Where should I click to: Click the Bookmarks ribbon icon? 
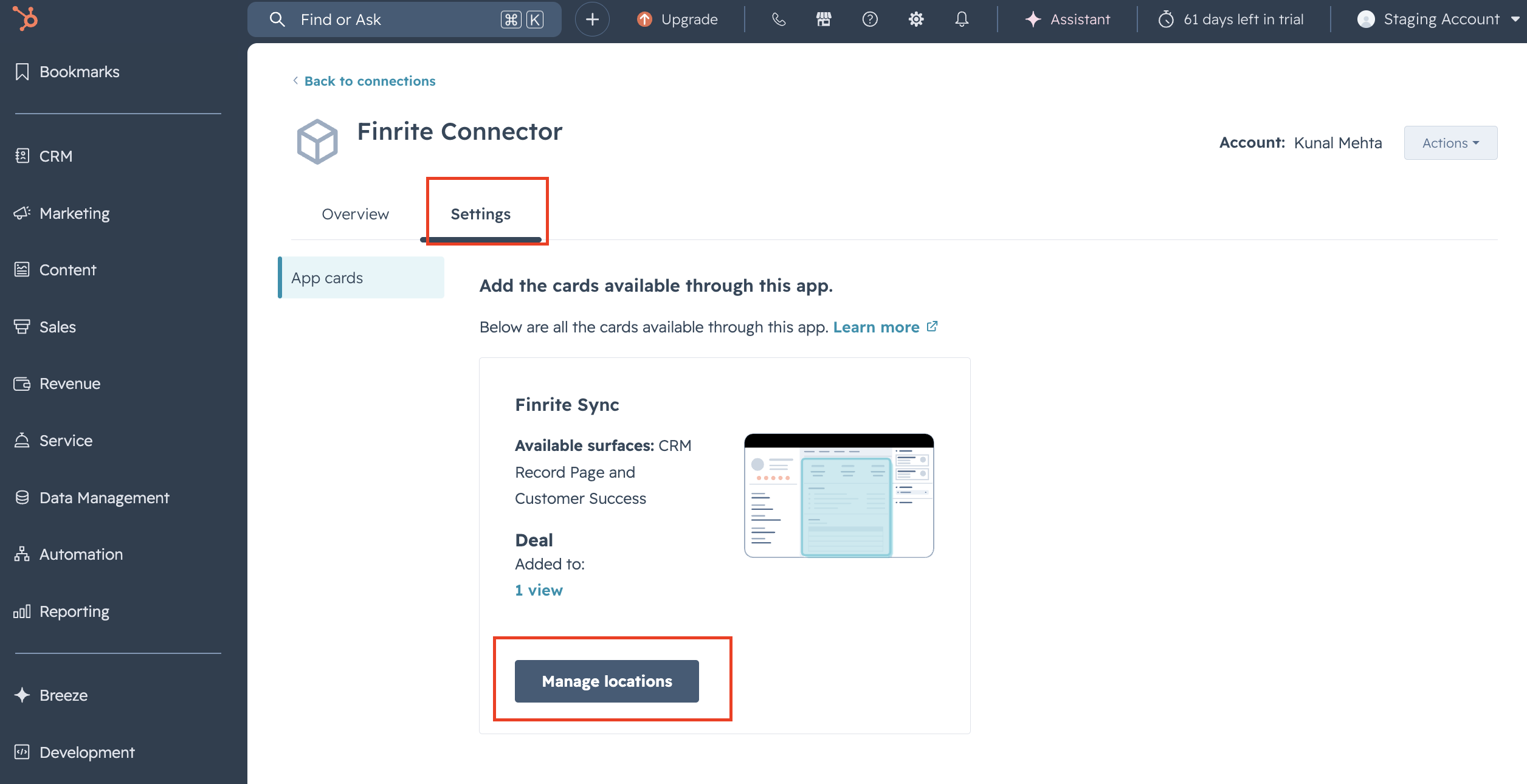pos(22,72)
